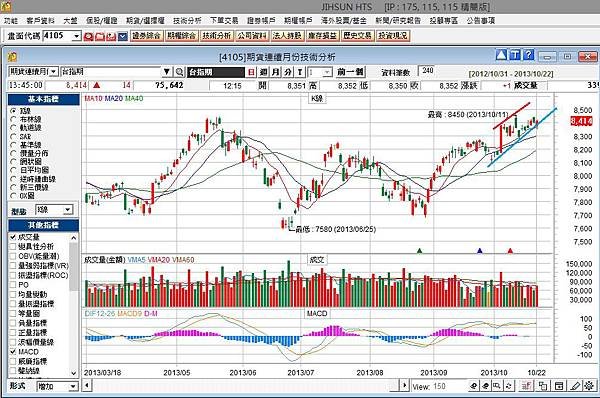
Task: Click the horizontal chart scrollbar right arrow
Action: (404, 385)
